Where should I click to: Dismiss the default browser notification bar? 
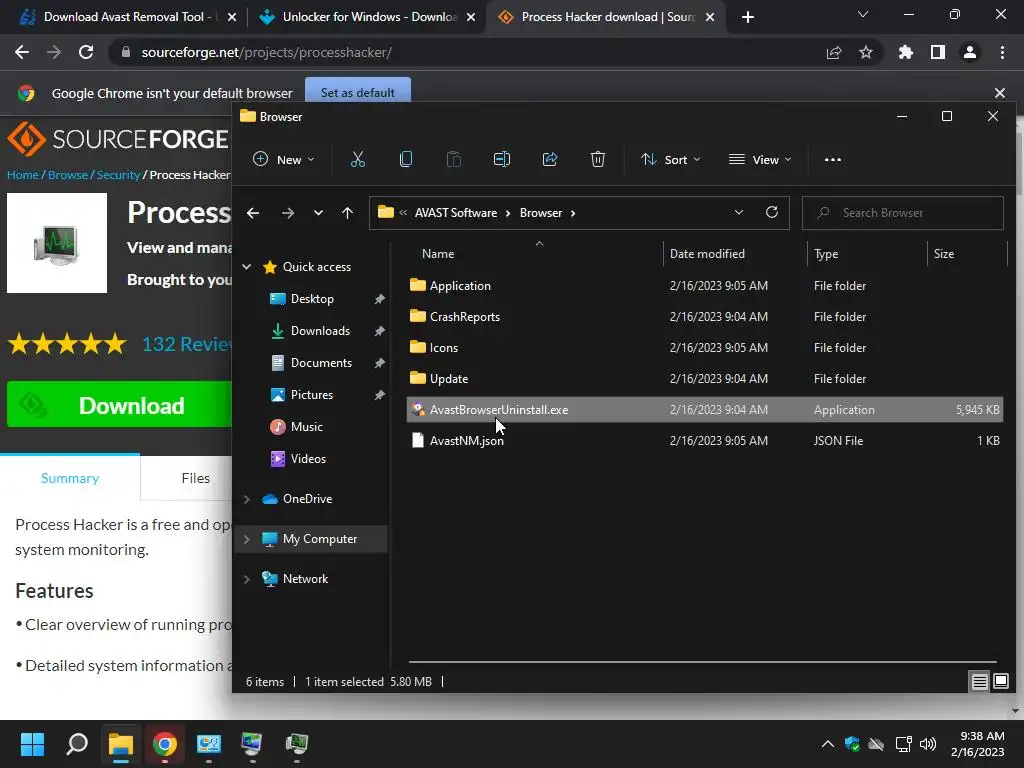pos(999,93)
